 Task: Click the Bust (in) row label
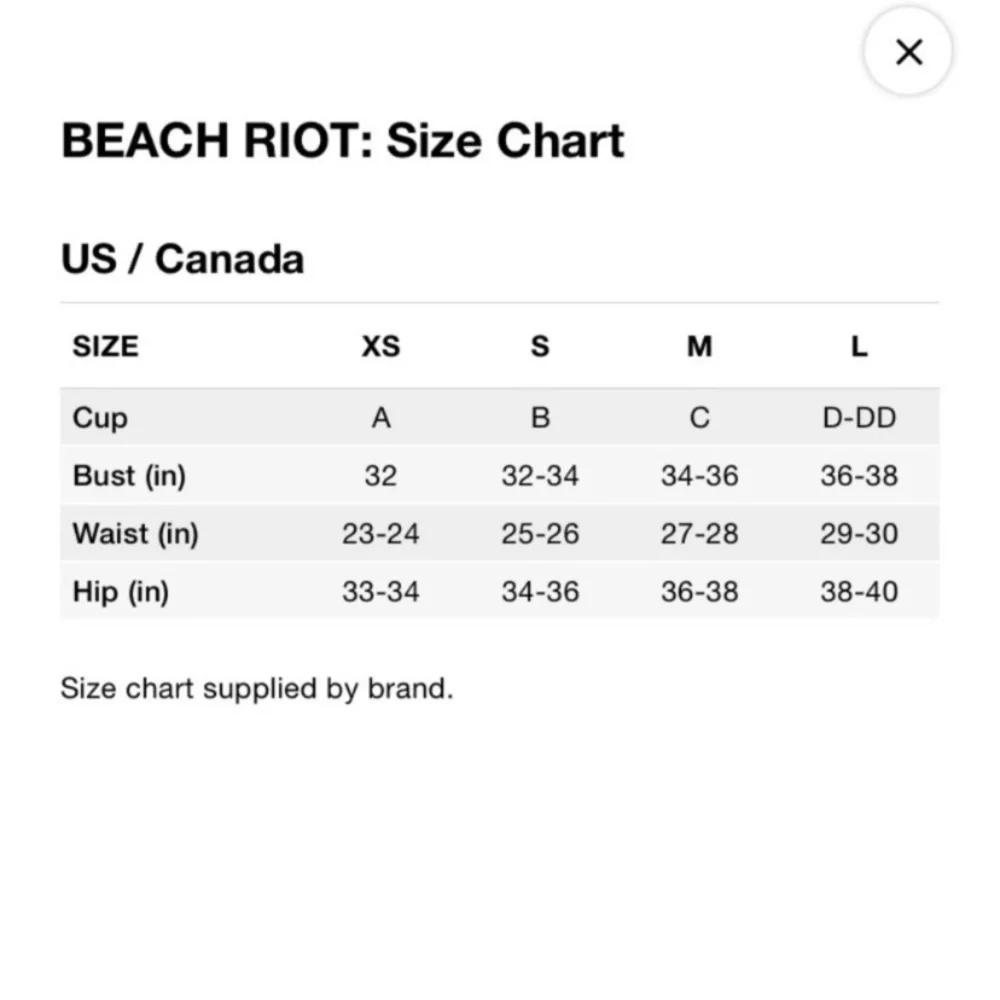[x=129, y=476]
